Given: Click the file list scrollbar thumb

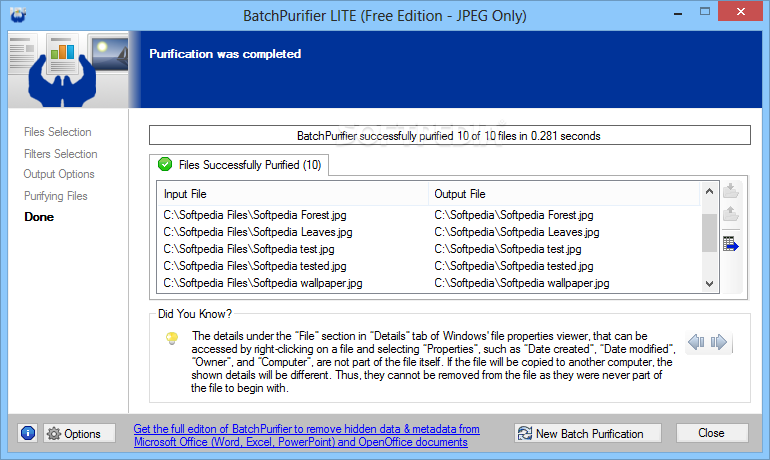Looking at the screenshot, I should [x=709, y=233].
